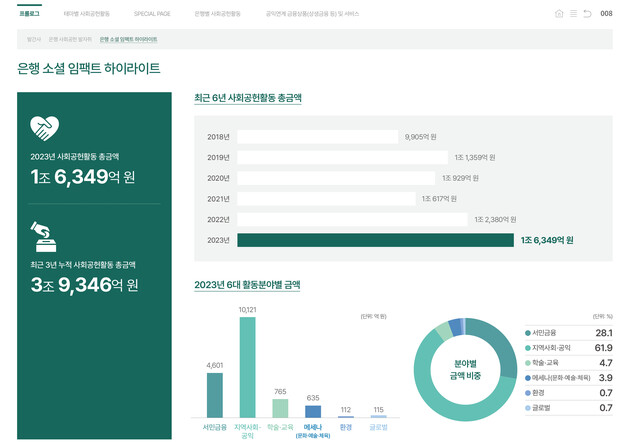Click the 9,905억 원 value label

420,137
